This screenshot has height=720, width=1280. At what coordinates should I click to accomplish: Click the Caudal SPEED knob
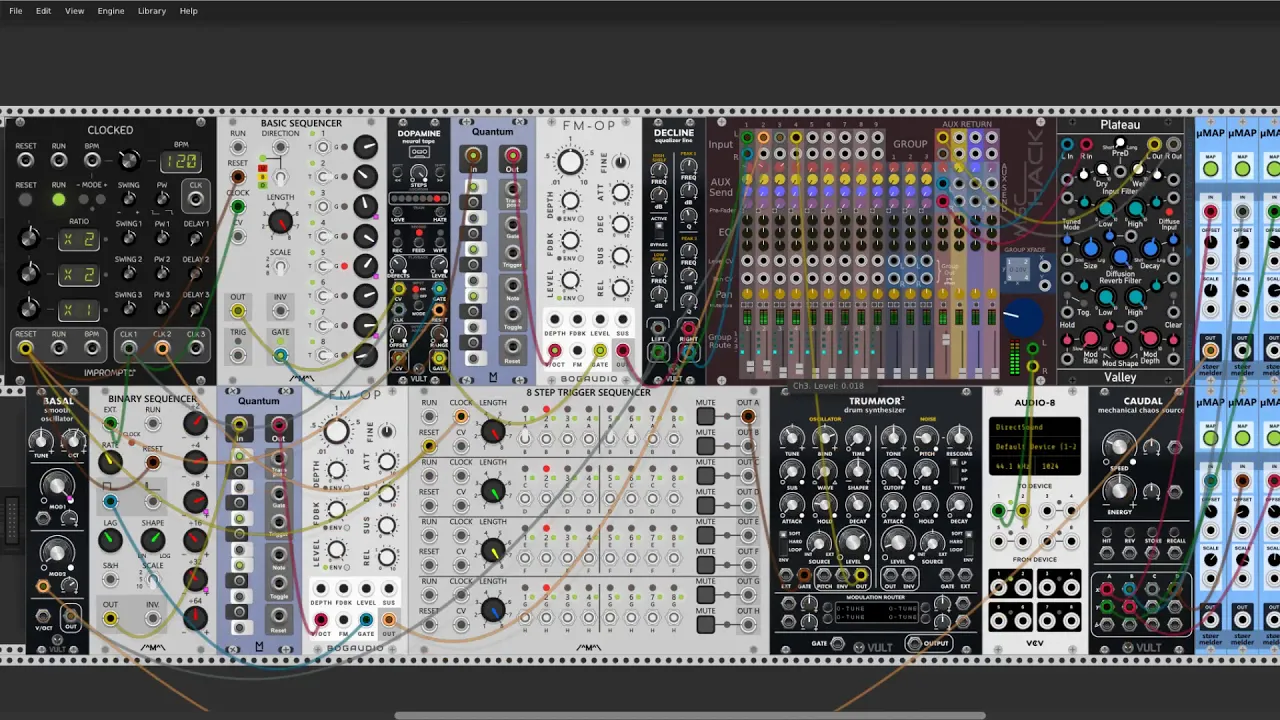[x=1119, y=447]
